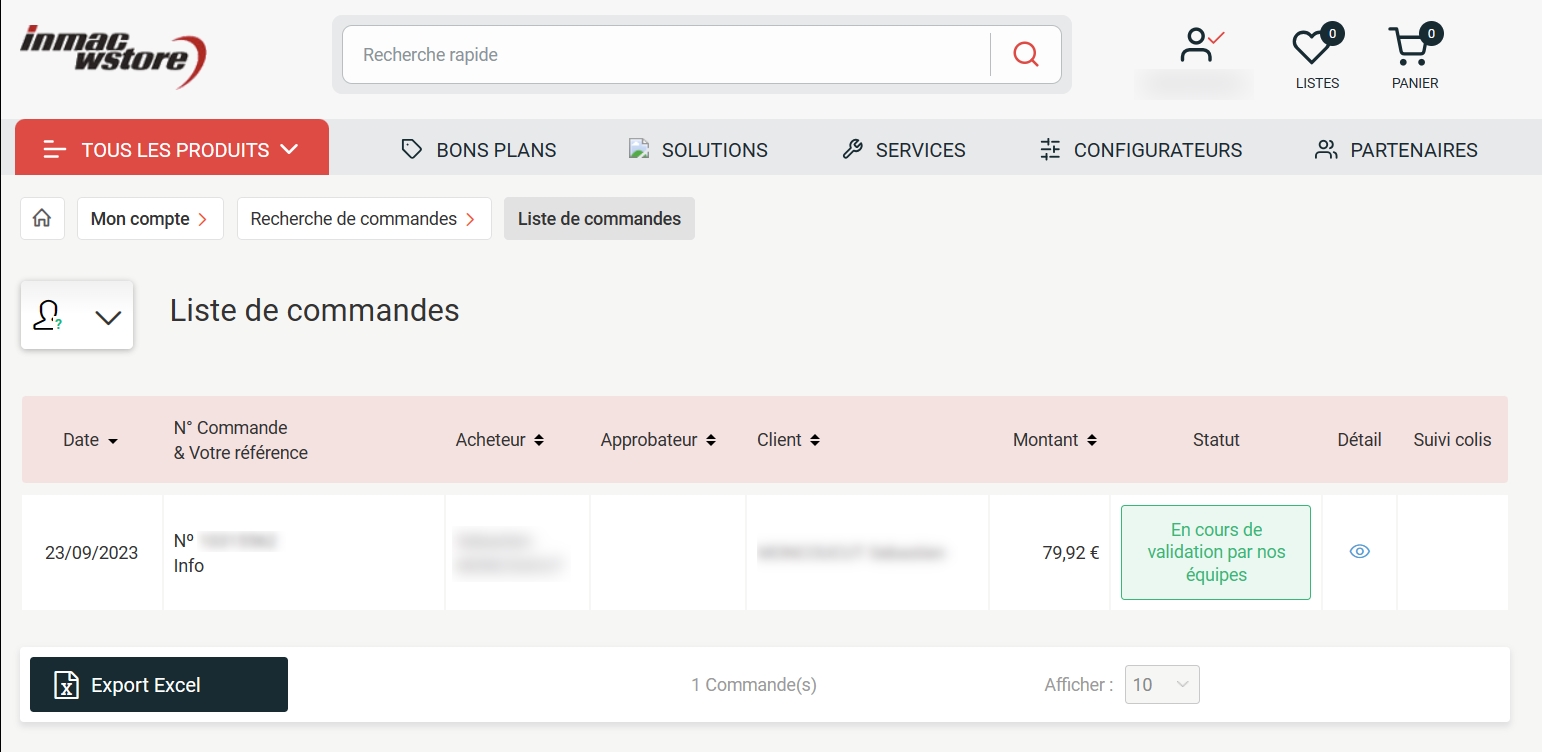Open the Partenaires people menu item

pyautogui.click(x=1395, y=150)
